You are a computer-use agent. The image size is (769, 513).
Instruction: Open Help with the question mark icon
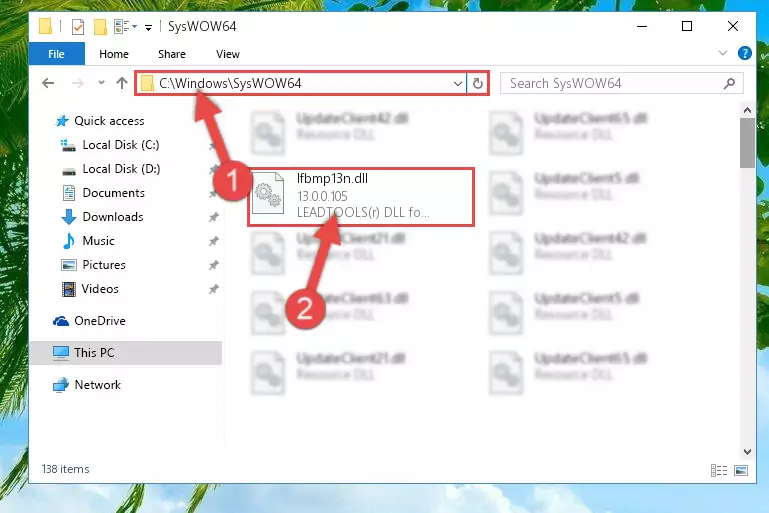[744, 53]
